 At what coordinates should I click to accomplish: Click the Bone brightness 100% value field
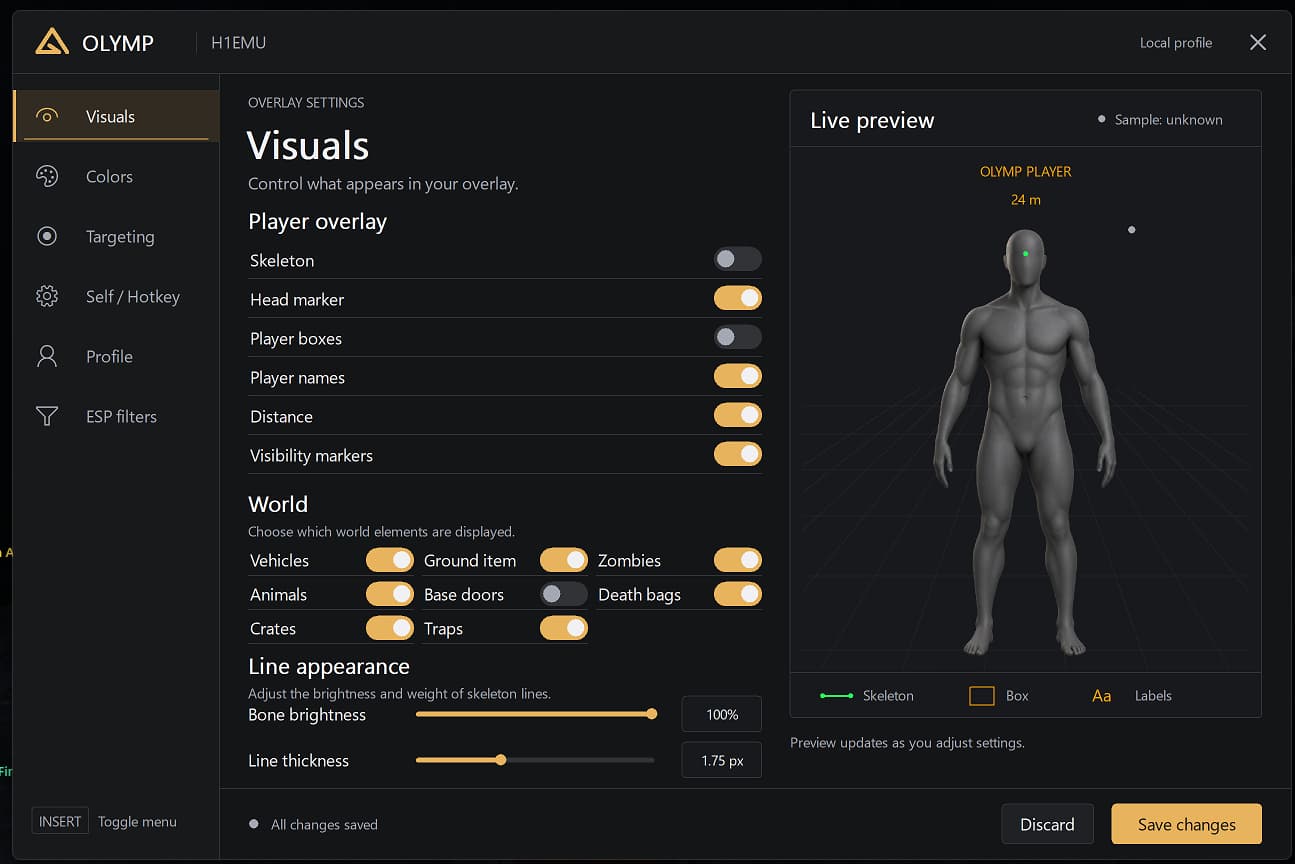point(721,714)
